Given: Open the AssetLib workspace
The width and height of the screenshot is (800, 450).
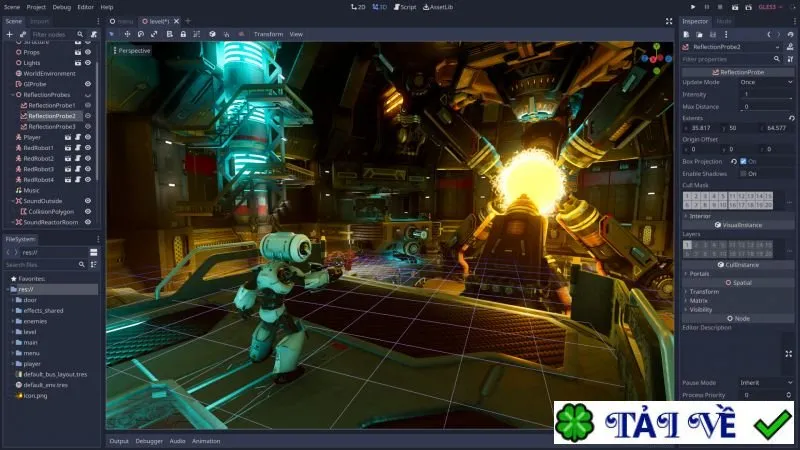Looking at the screenshot, I should tap(438, 7).
